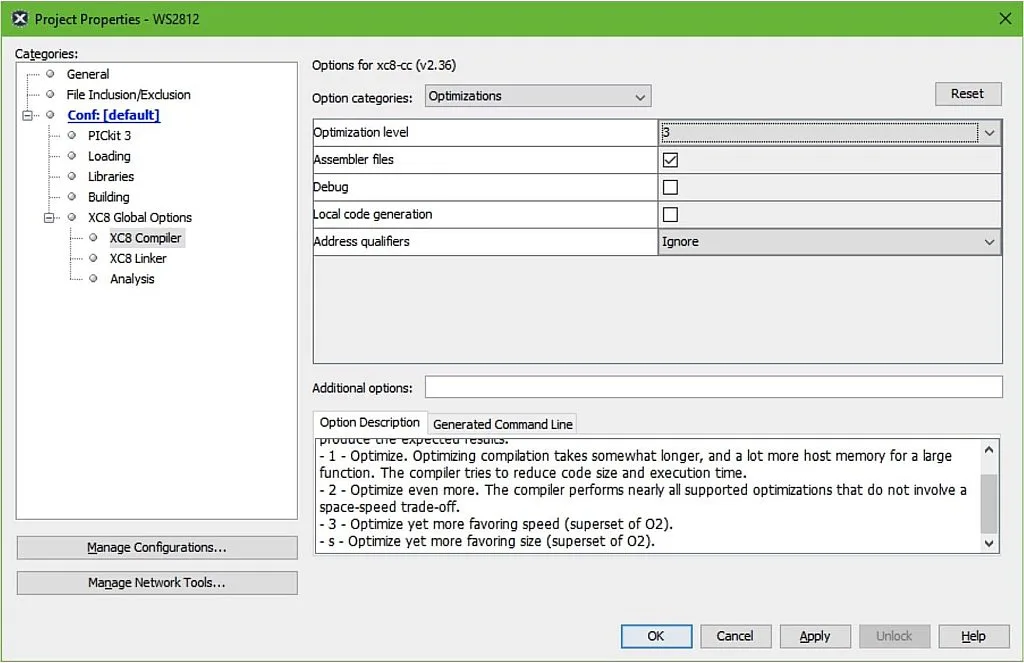Open the Option categories dropdown

538,97
